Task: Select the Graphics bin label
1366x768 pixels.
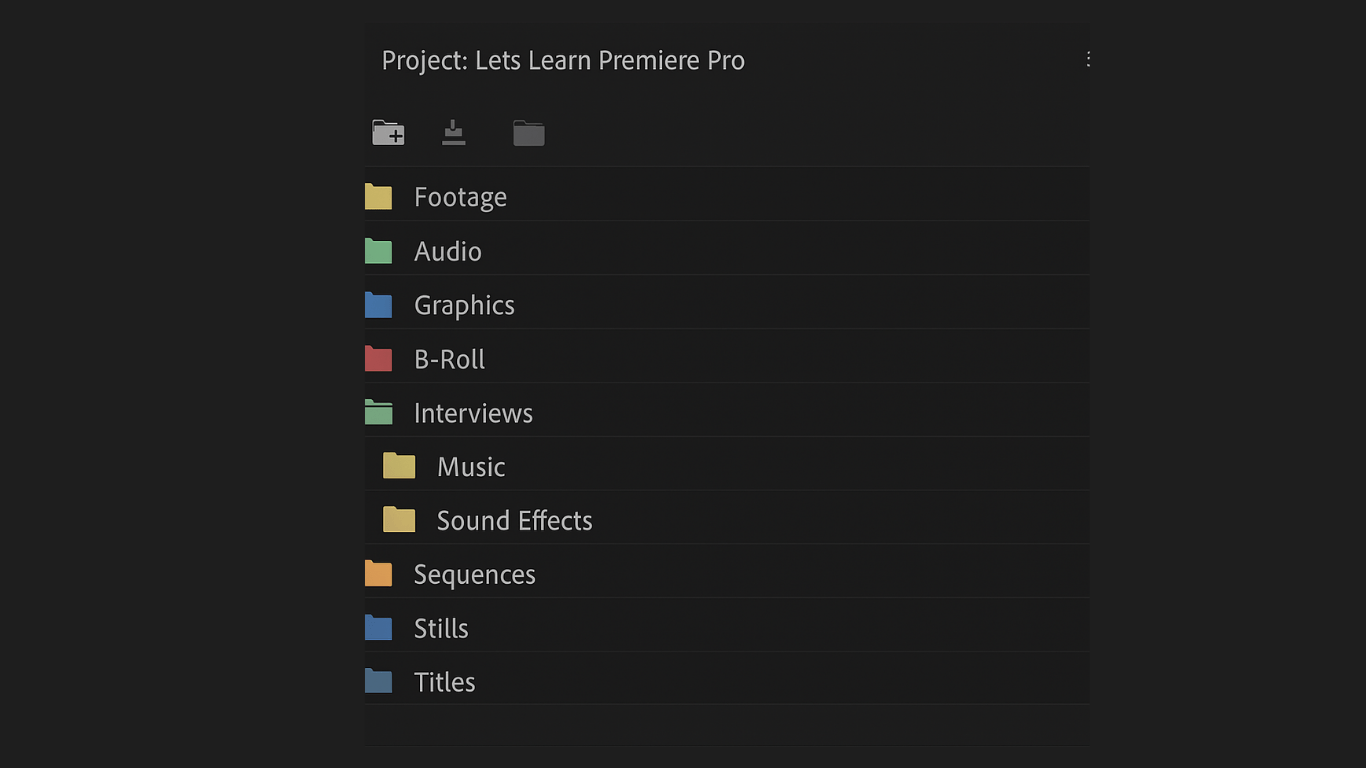Action: click(x=464, y=305)
